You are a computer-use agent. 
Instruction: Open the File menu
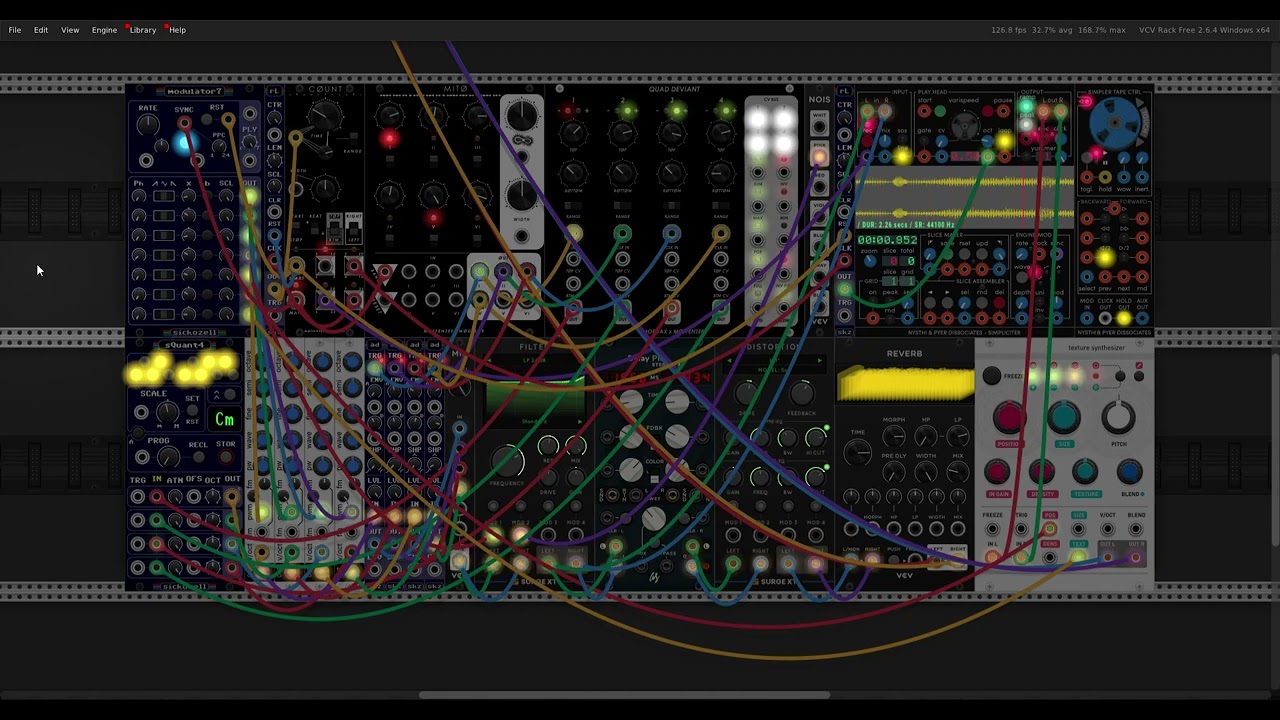click(x=15, y=30)
